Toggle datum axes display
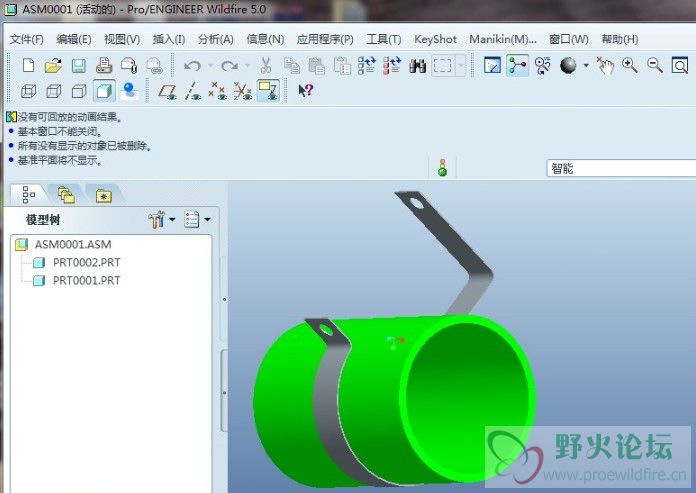696x493 pixels. click(193, 91)
